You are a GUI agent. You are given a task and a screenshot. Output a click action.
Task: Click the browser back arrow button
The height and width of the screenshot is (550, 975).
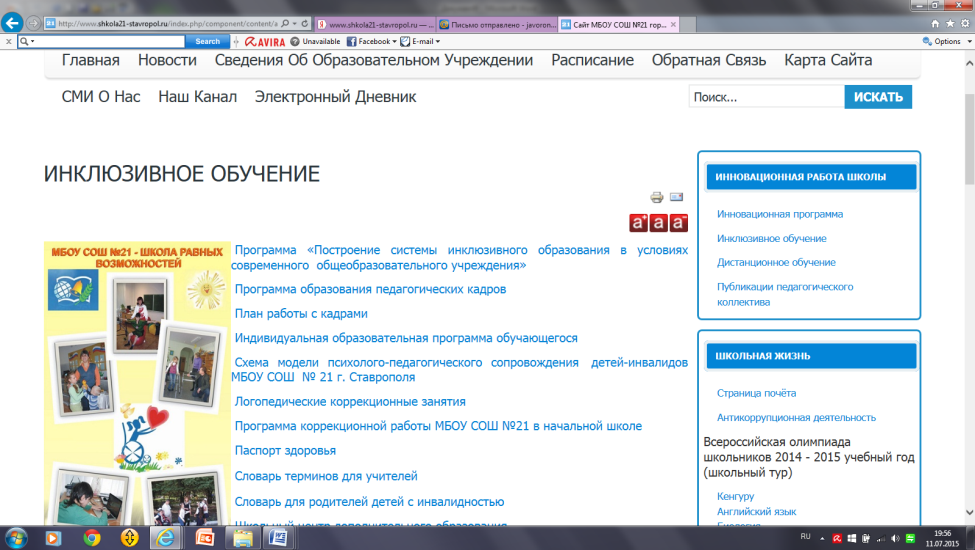coord(13,23)
